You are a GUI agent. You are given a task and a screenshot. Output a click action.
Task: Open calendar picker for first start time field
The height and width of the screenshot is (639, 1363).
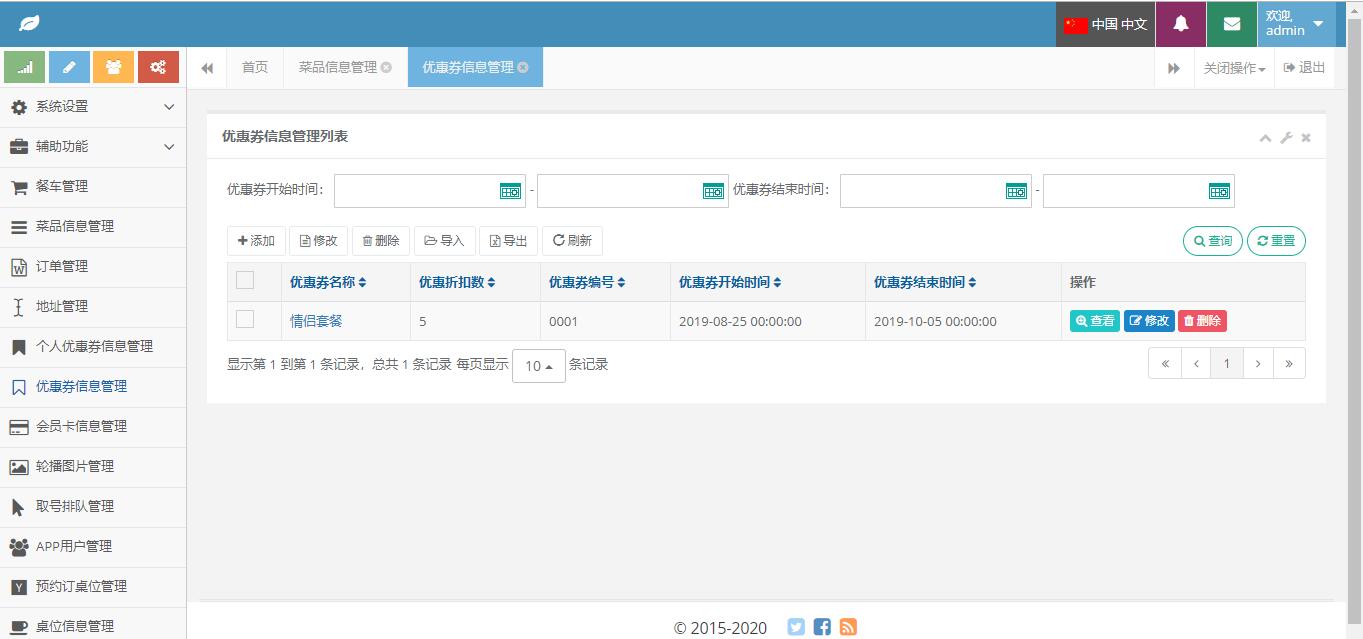(x=510, y=191)
